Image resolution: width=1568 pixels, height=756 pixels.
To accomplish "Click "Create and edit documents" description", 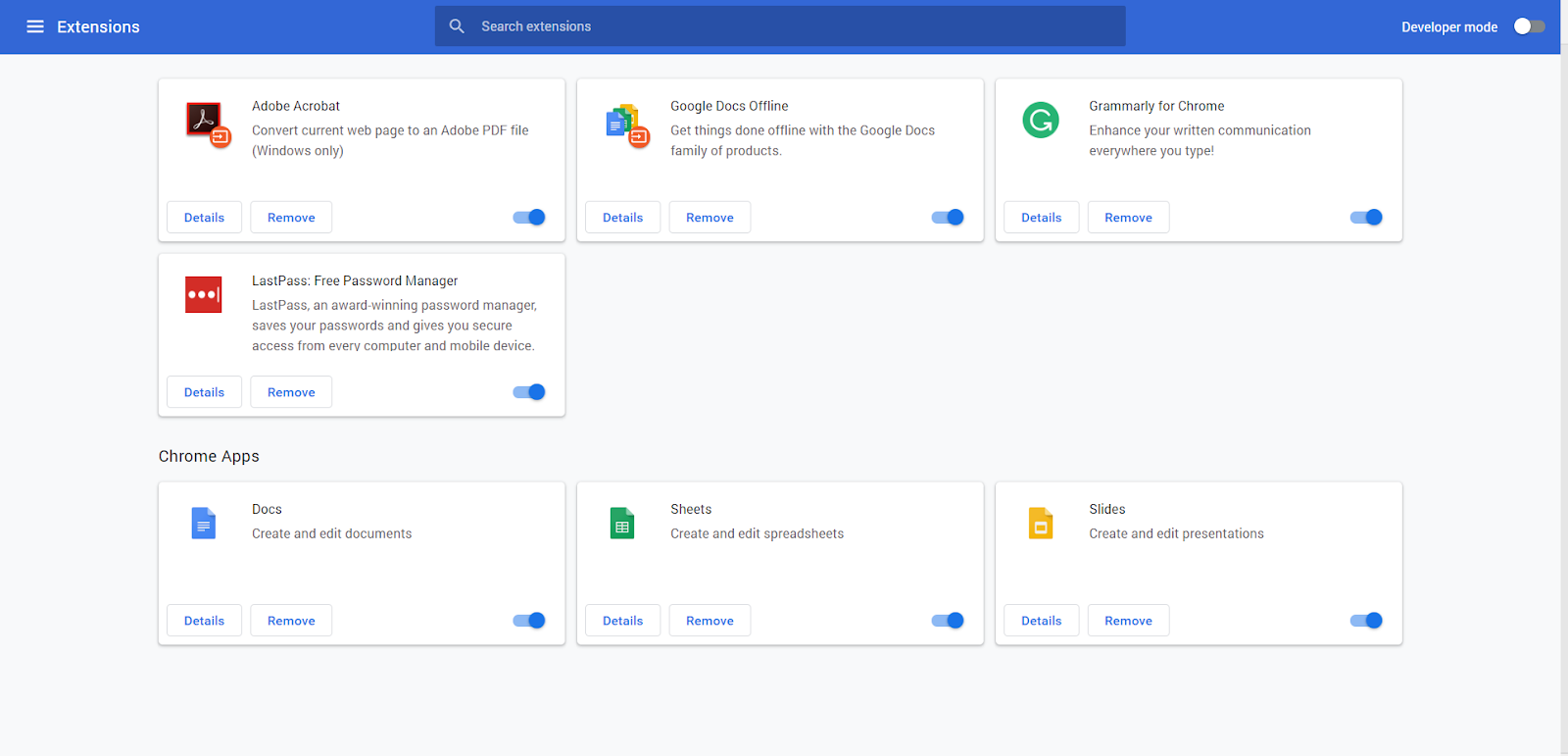I will [331, 533].
